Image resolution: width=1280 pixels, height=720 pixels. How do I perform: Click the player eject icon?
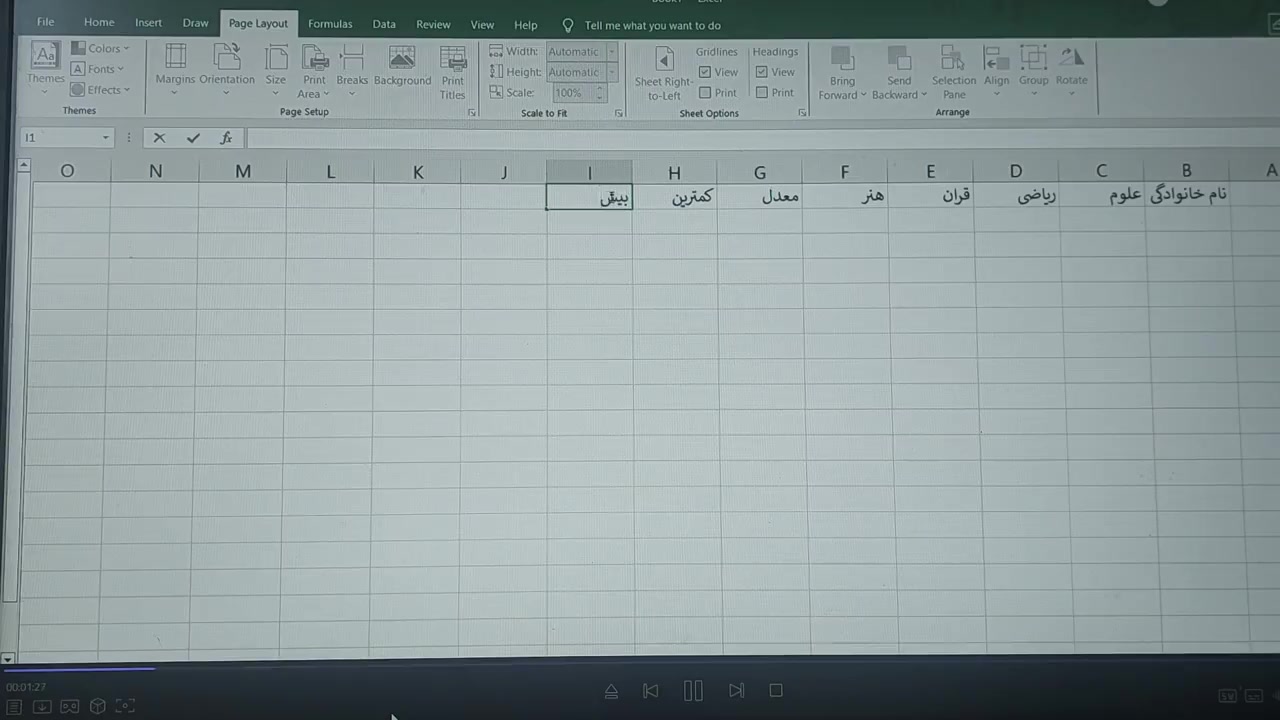[x=611, y=690]
